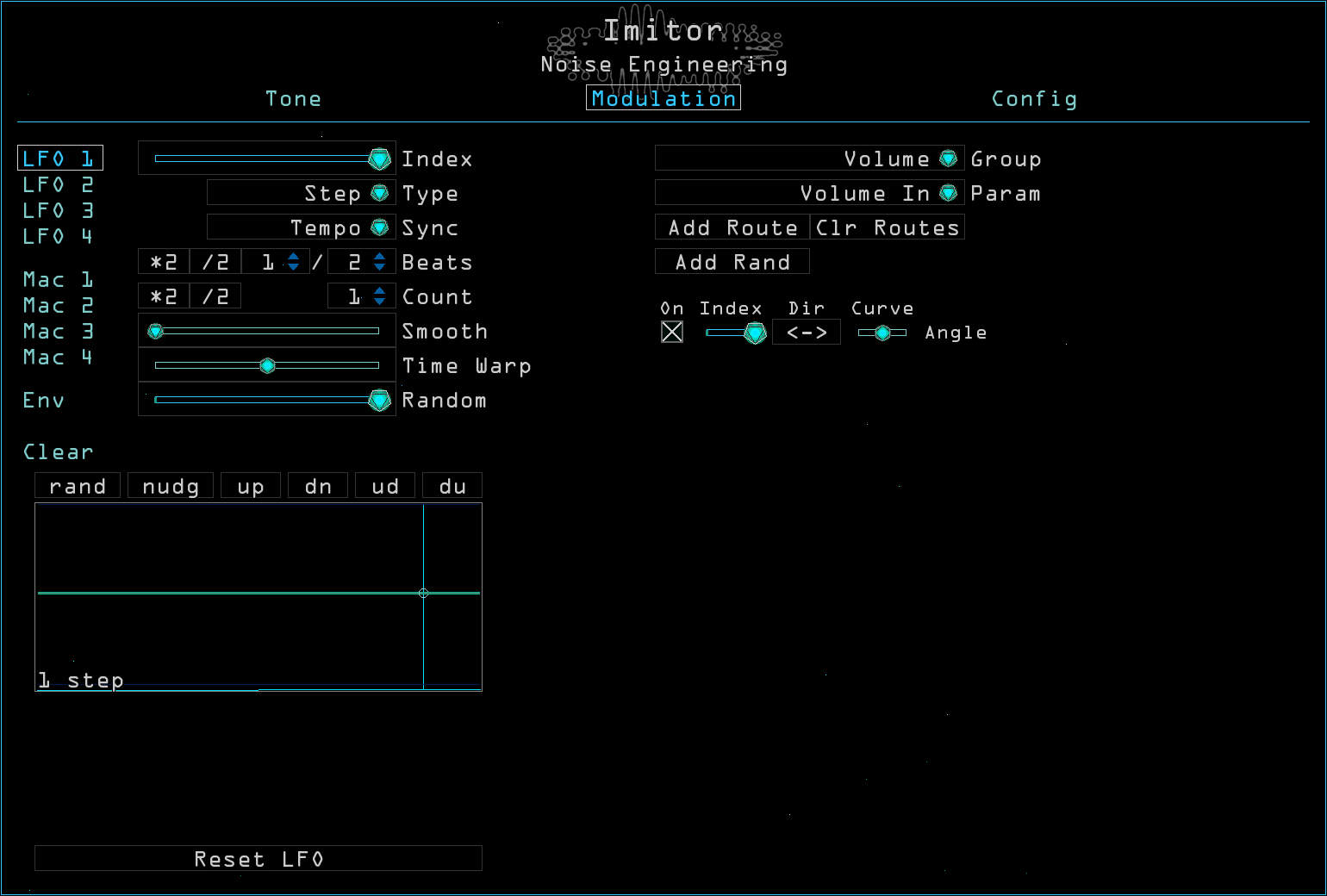Select LFO 1 modulator
Image resolution: width=1327 pixels, height=896 pixels.
[60, 158]
